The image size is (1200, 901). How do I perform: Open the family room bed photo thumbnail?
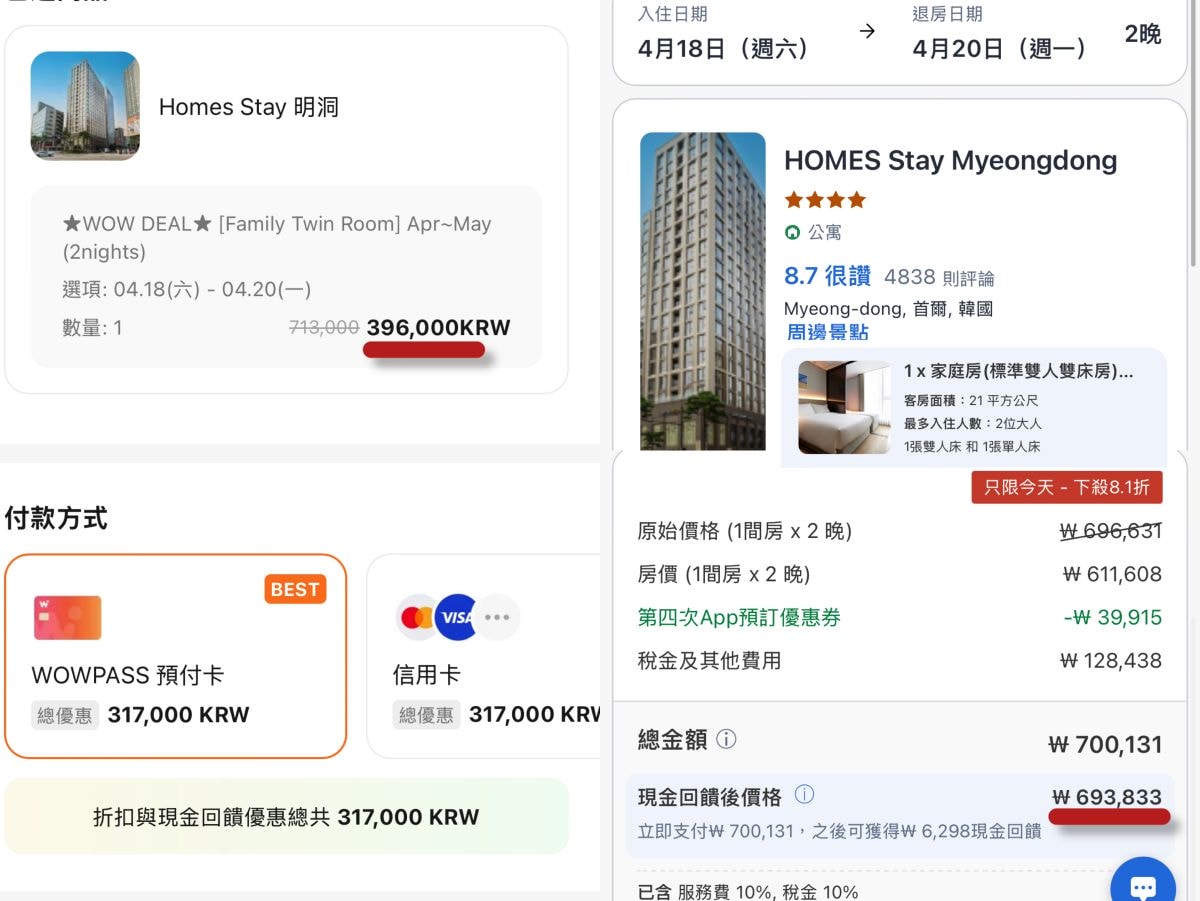click(844, 407)
